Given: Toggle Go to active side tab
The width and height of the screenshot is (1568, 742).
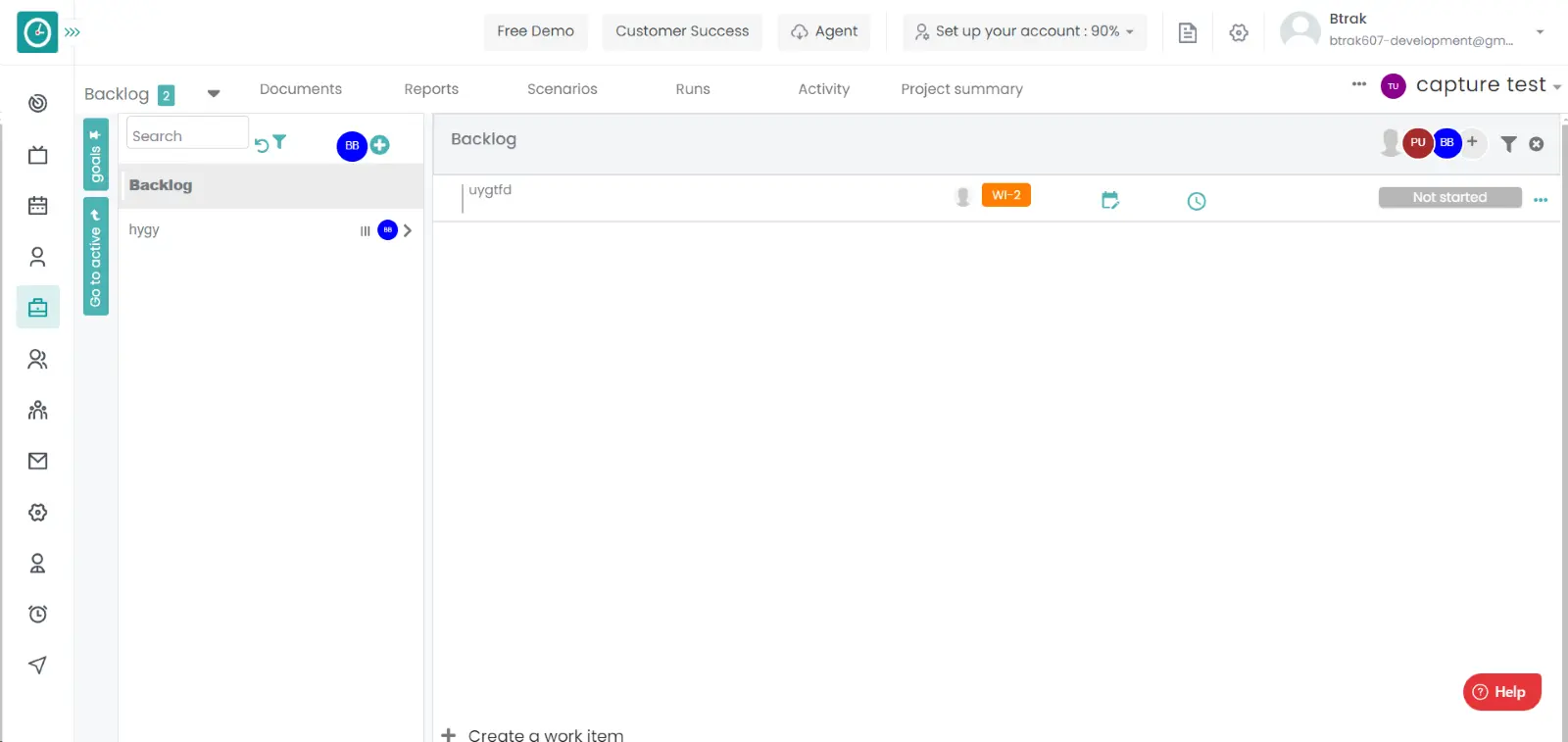Looking at the screenshot, I should coord(96,257).
